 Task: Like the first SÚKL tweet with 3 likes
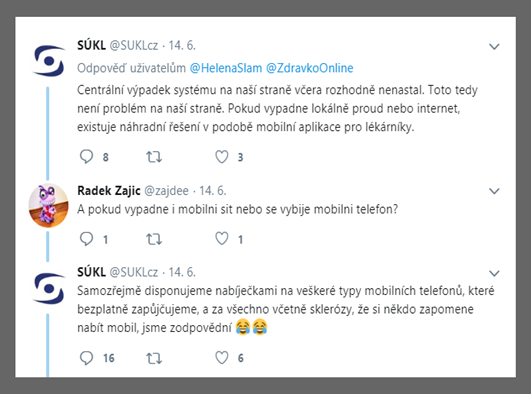point(222,157)
